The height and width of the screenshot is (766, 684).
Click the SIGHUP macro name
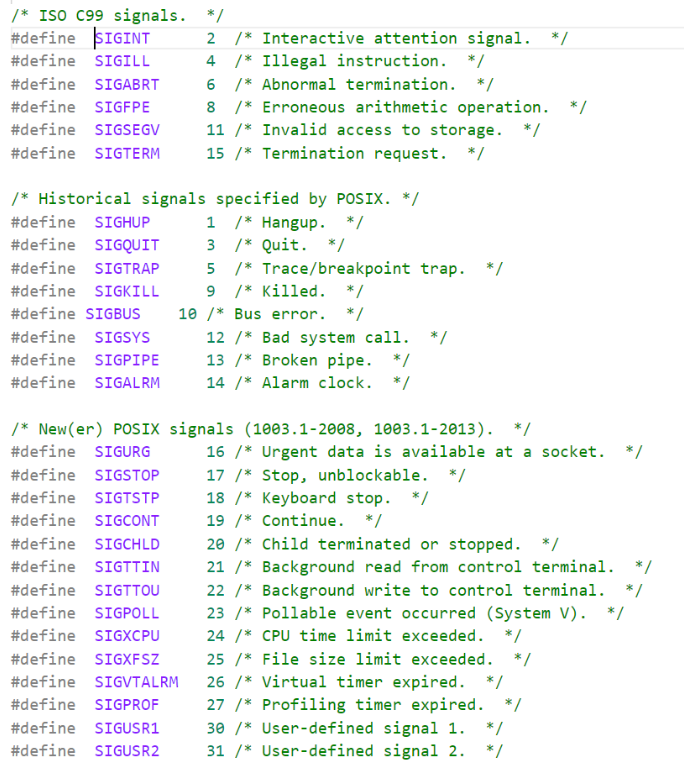(x=122, y=222)
